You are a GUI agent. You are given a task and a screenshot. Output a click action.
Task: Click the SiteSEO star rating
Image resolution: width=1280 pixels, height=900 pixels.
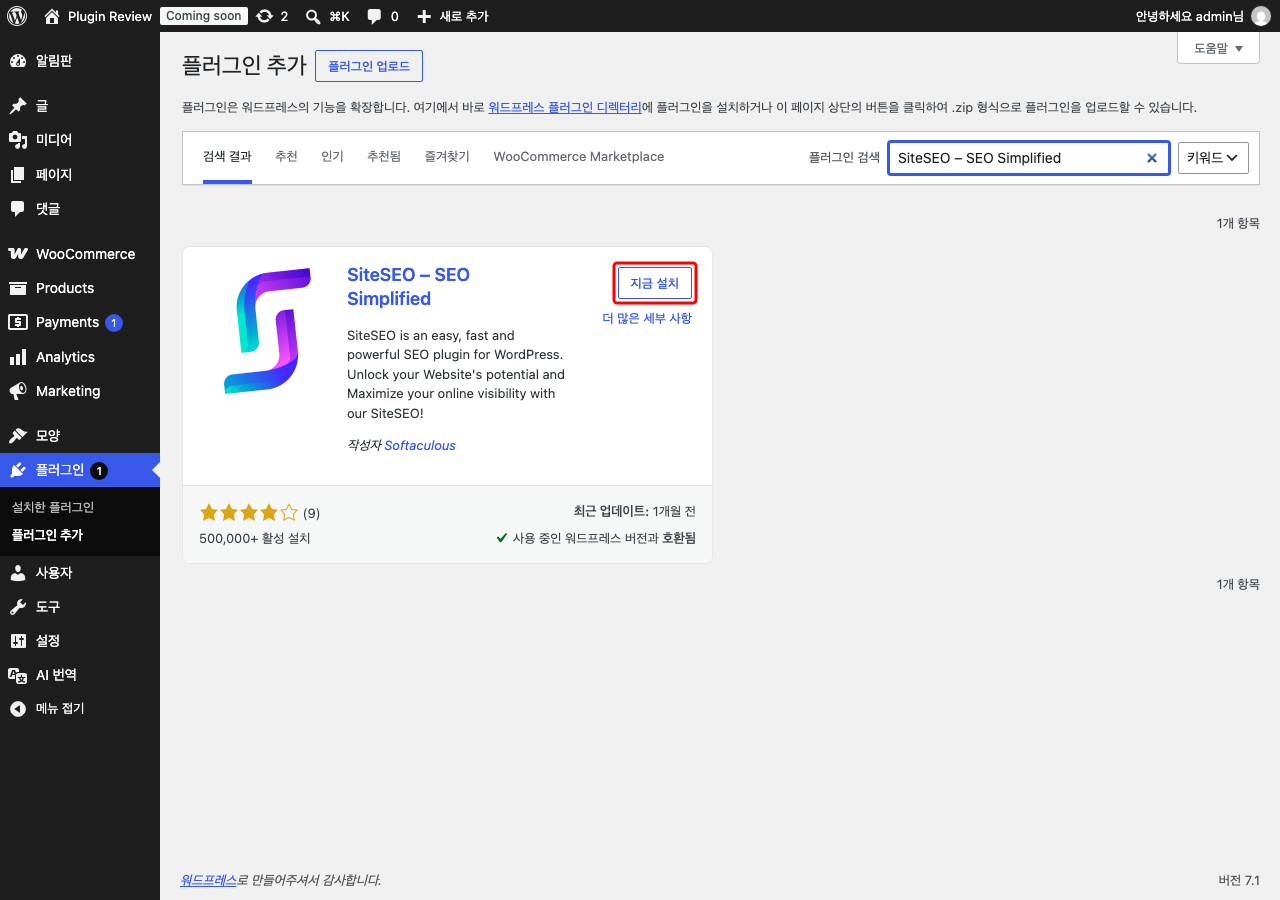coord(249,513)
